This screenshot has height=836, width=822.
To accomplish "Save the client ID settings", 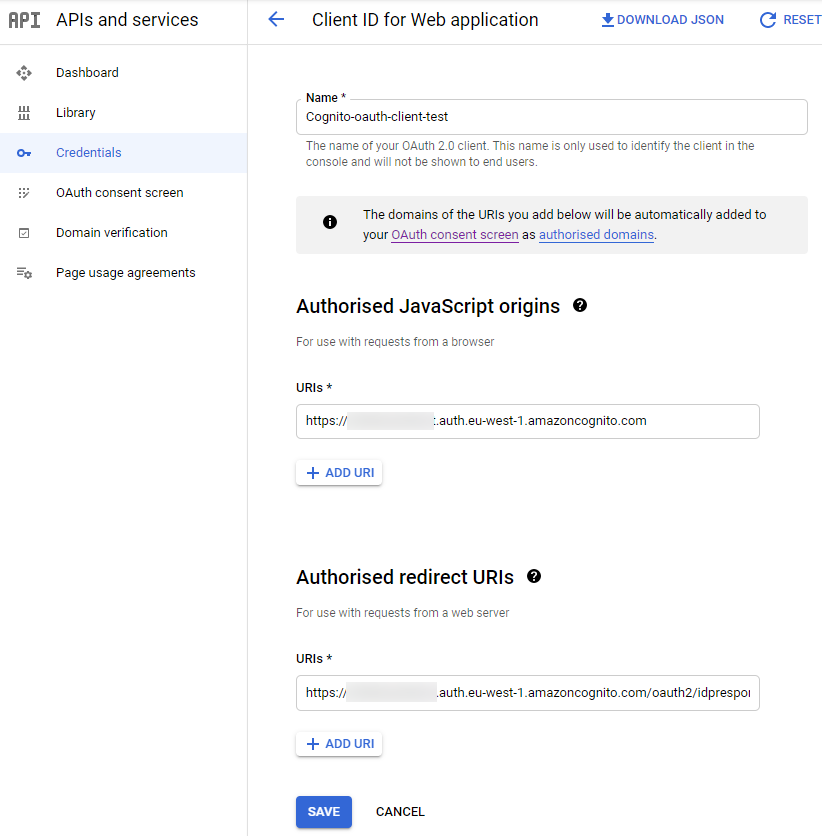I will point(324,812).
